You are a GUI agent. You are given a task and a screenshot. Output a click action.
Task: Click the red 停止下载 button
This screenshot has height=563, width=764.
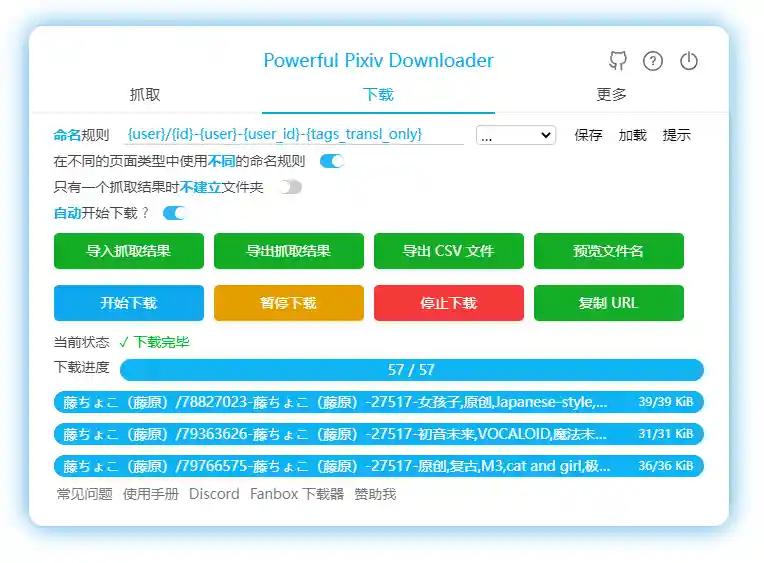coord(449,303)
